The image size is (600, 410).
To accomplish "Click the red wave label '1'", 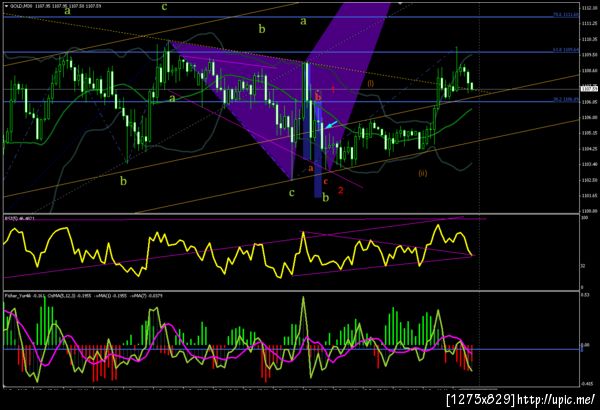I will pos(333,89).
